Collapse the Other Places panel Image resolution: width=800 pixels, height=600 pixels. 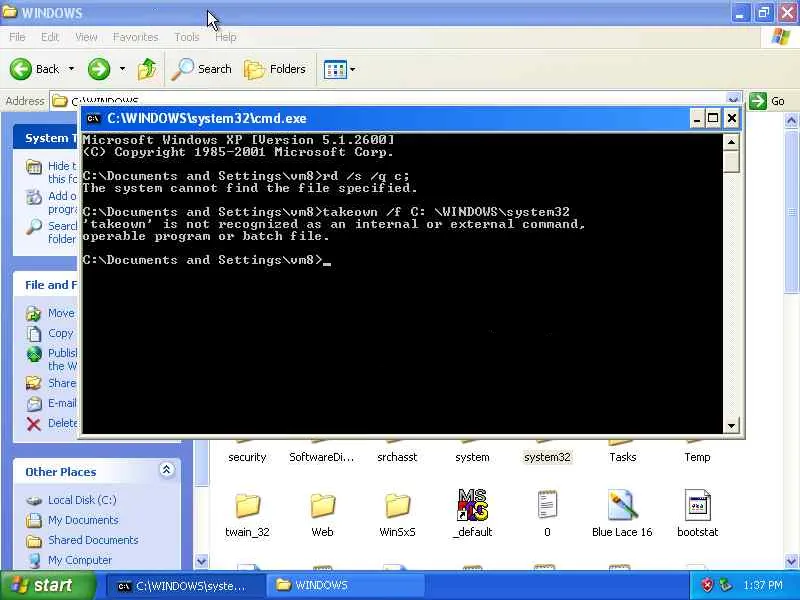(x=166, y=470)
